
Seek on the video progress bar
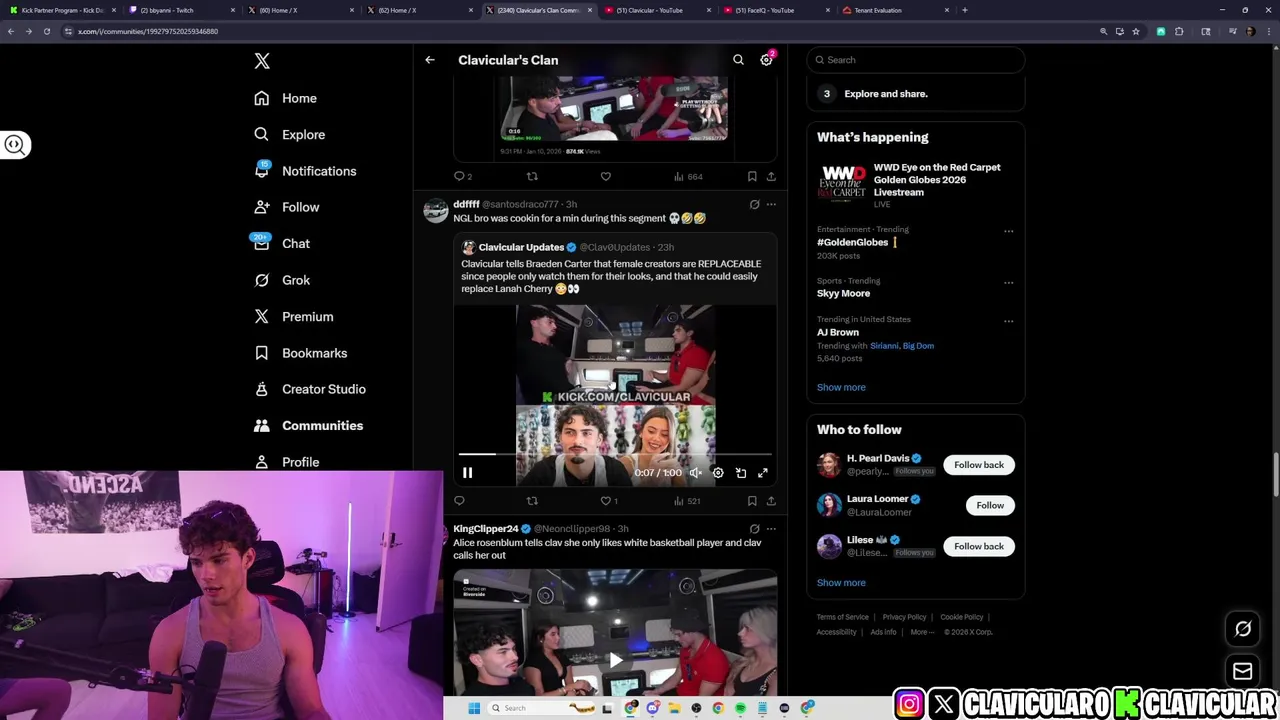(615, 454)
